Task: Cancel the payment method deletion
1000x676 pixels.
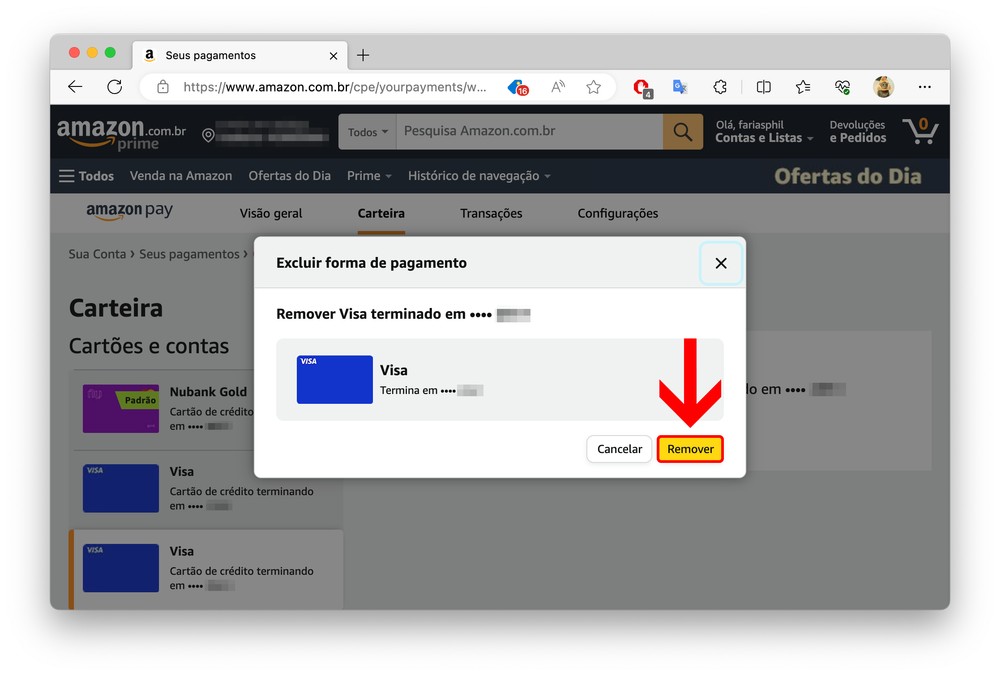Action: click(619, 449)
